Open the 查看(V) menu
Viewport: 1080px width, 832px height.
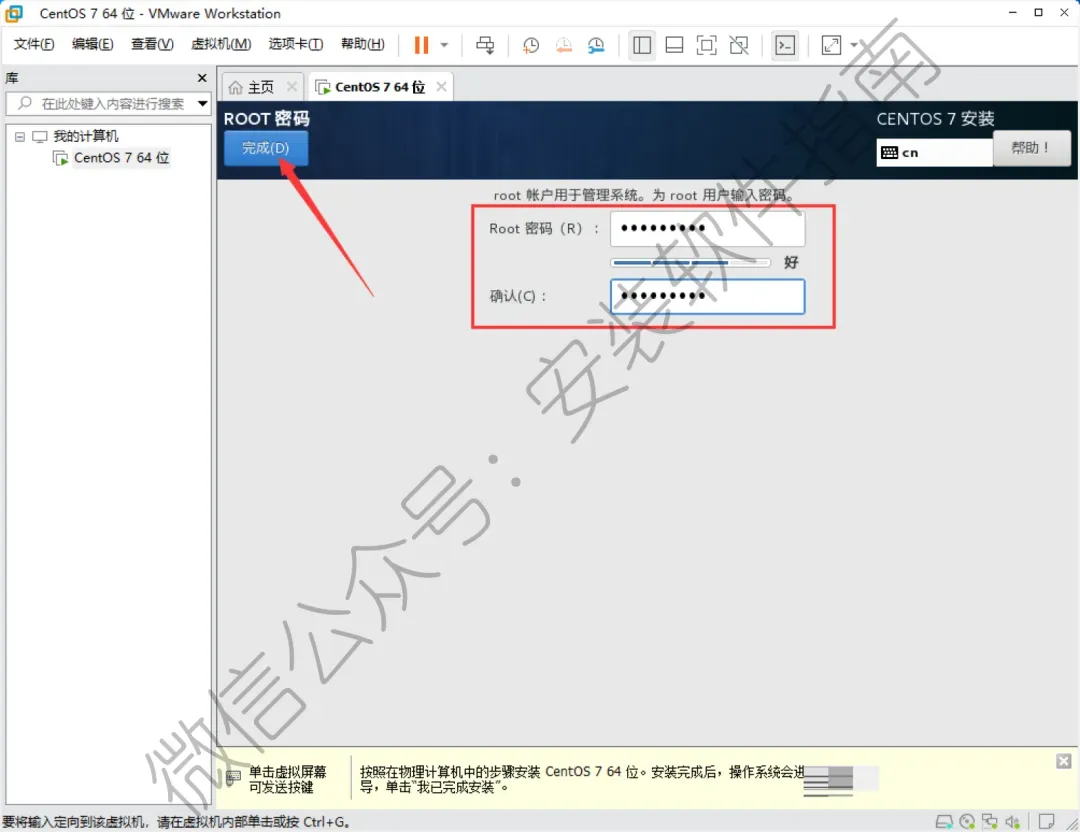(x=152, y=44)
